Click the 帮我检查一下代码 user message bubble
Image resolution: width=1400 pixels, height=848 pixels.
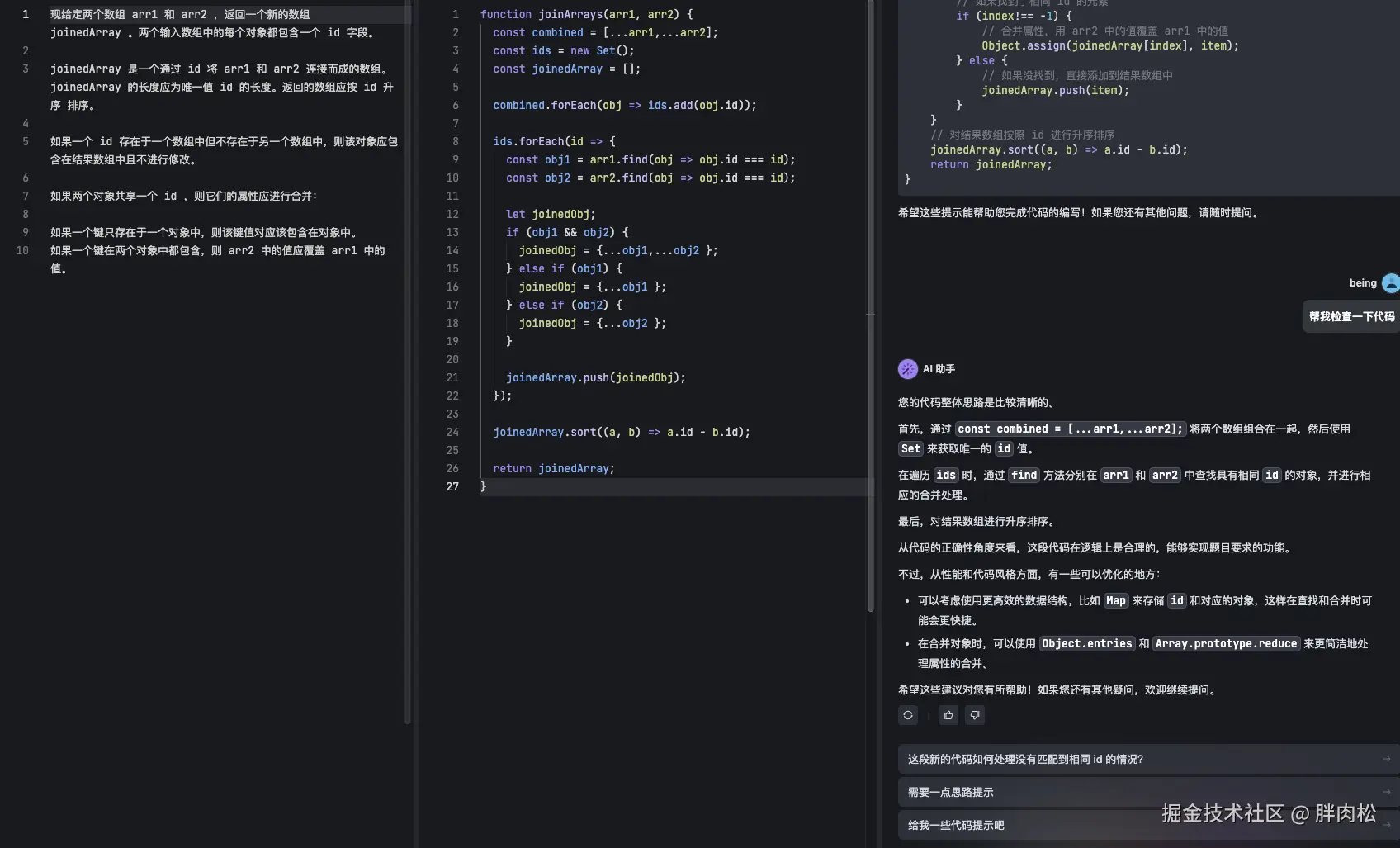point(1351,316)
